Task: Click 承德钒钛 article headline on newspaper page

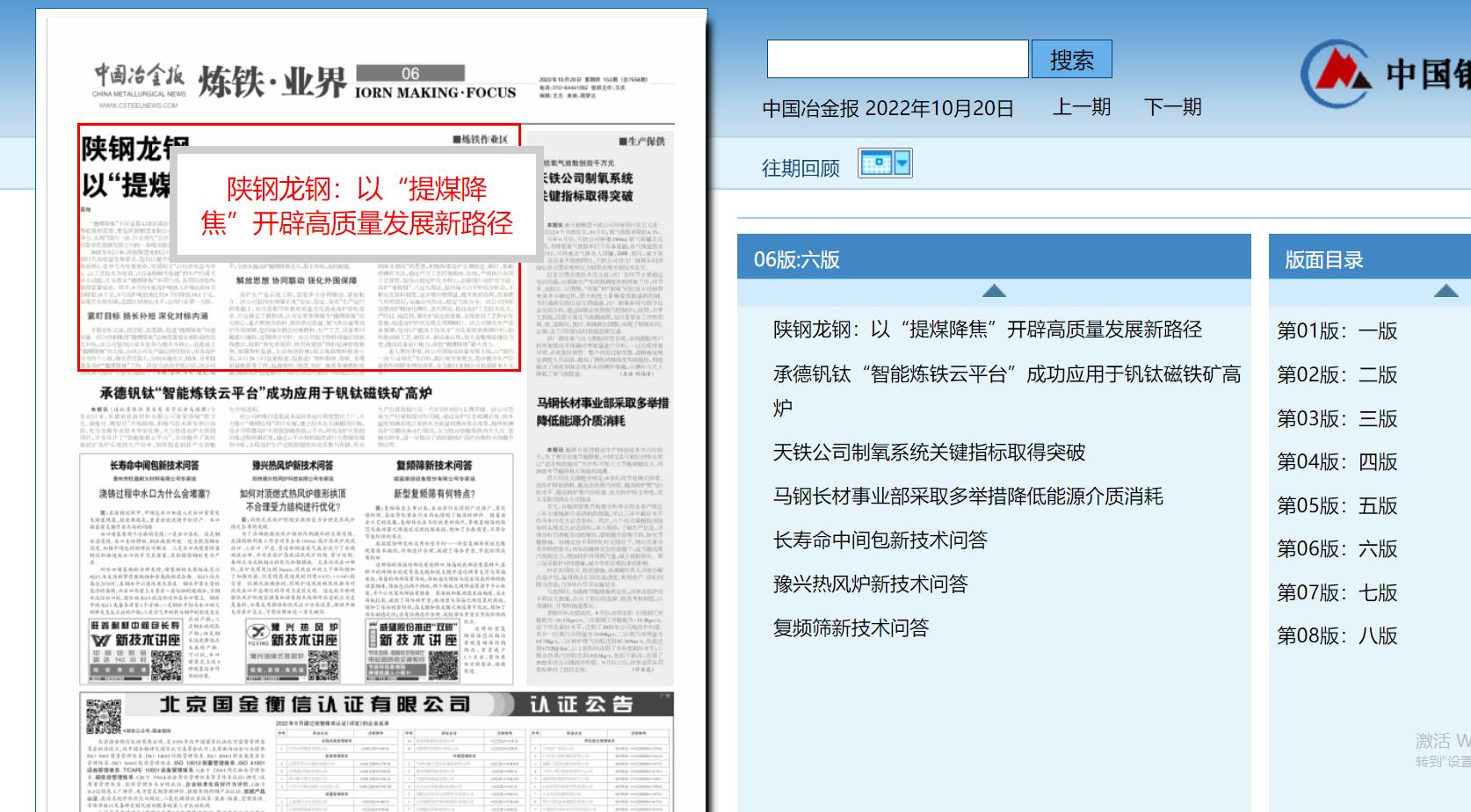Action: [265, 392]
